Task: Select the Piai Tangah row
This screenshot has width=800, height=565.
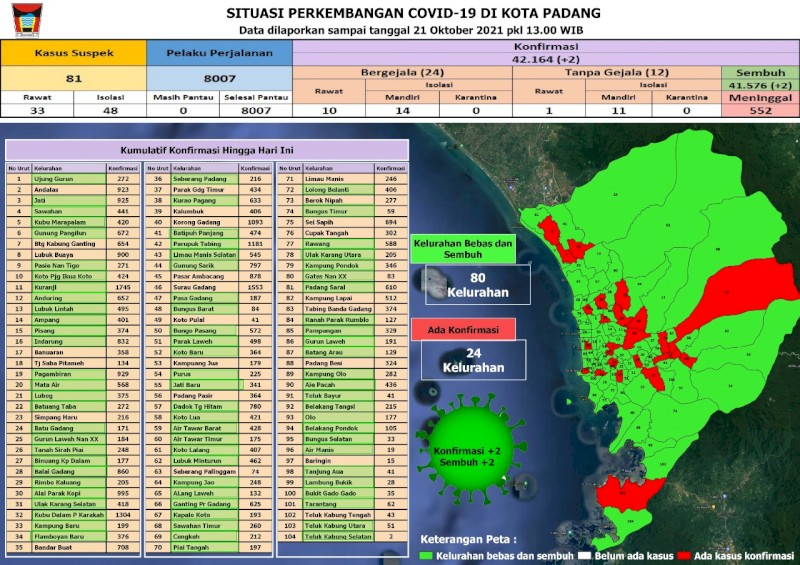Action: coord(209,548)
